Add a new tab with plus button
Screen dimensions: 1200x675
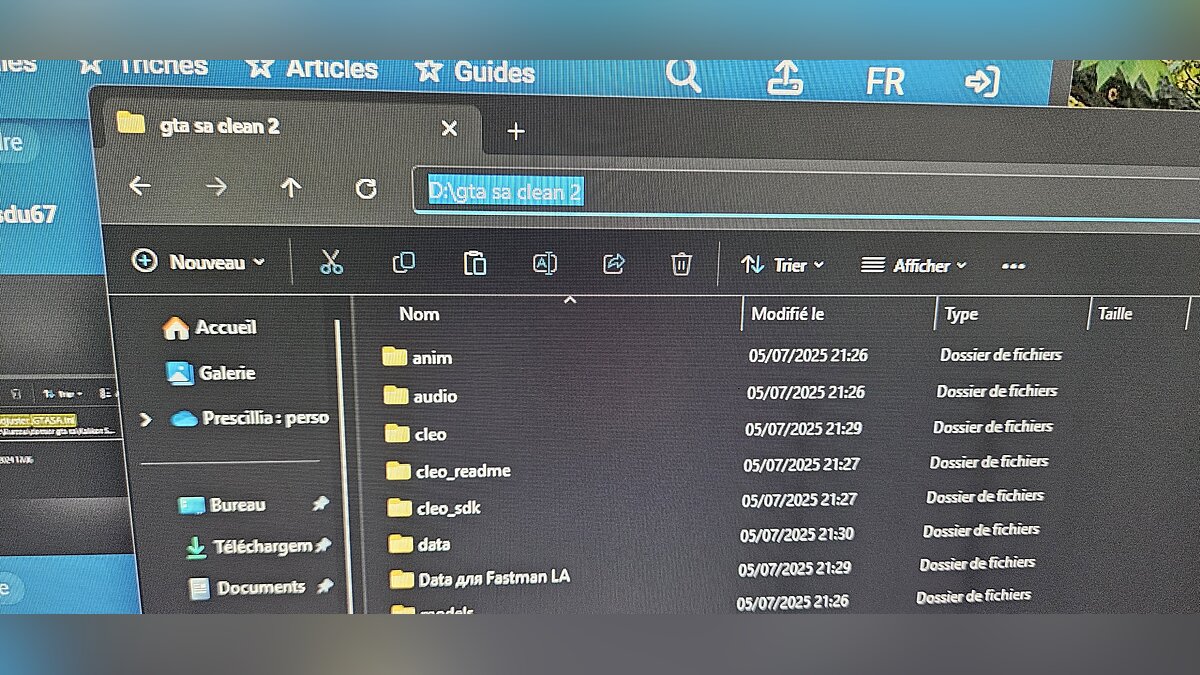[515, 131]
